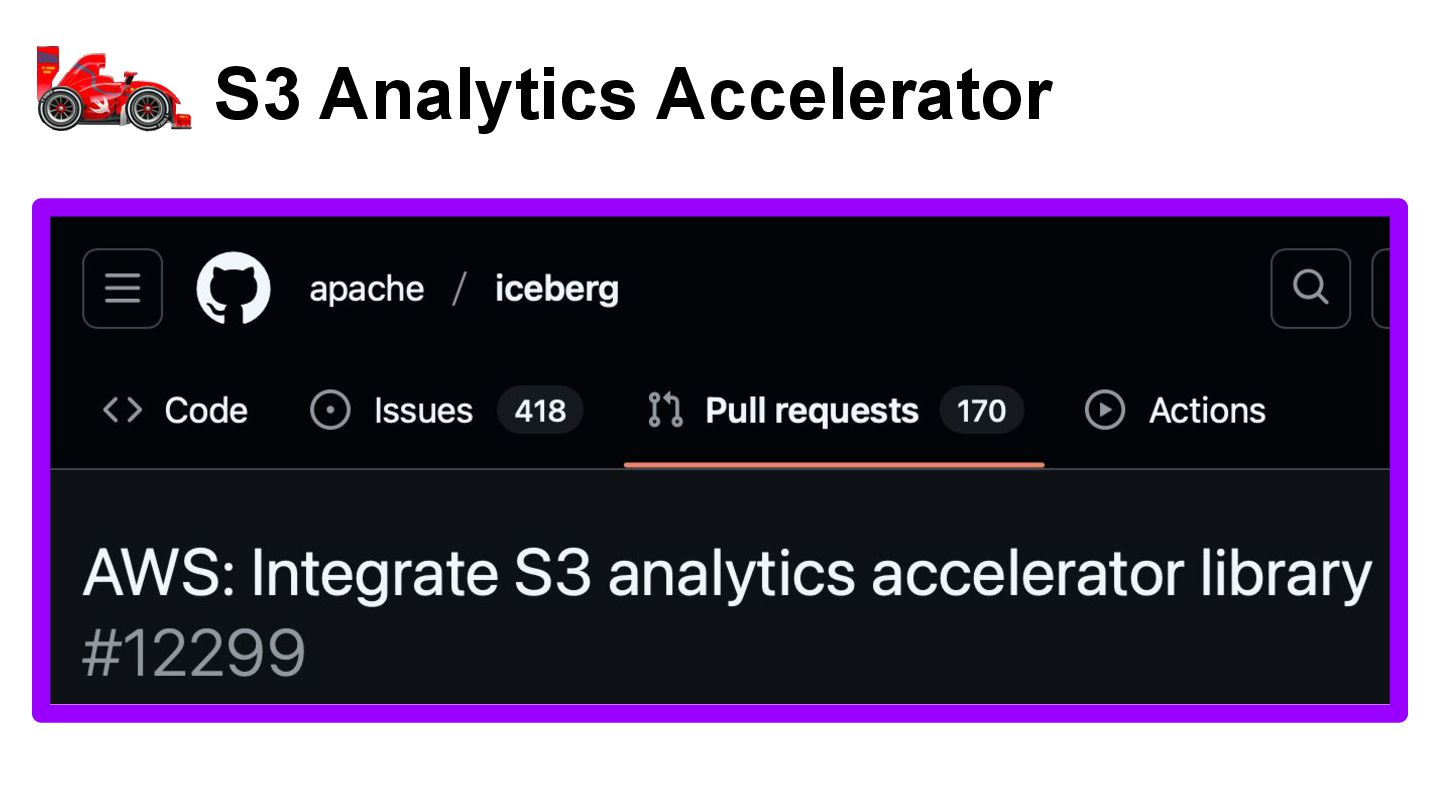Open the apache organization link

click(x=367, y=290)
